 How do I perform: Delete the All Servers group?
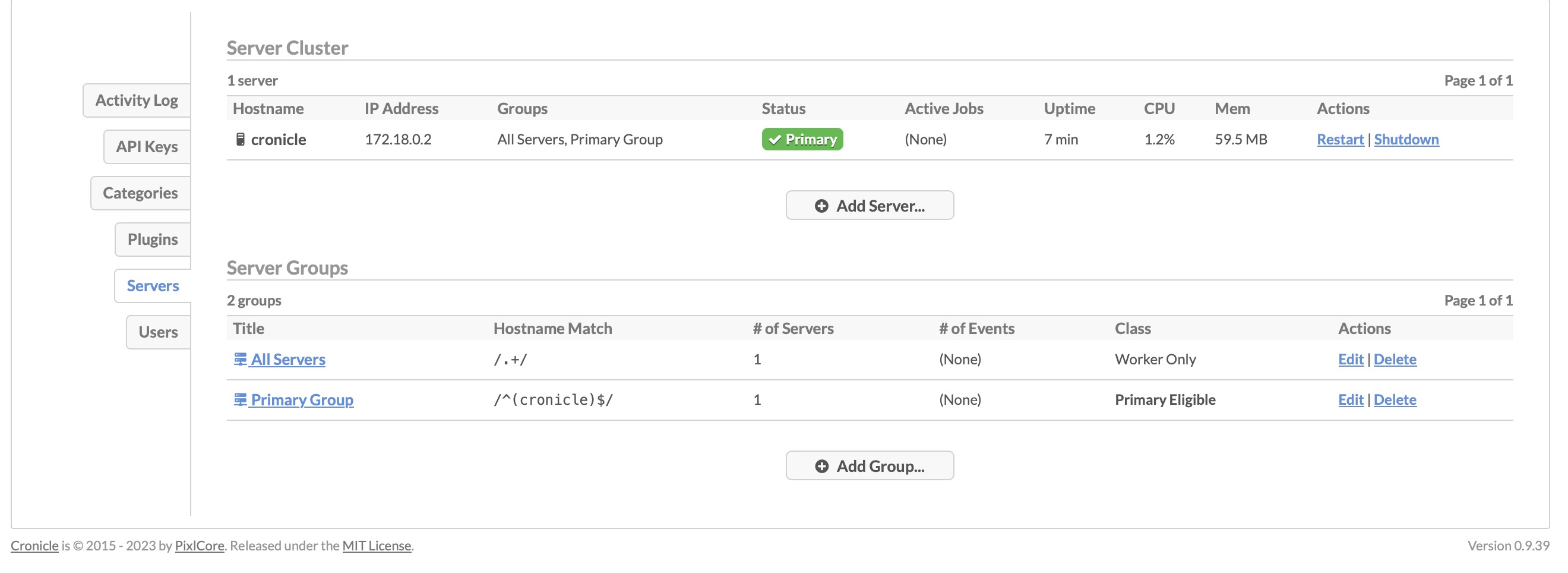click(1395, 359)
